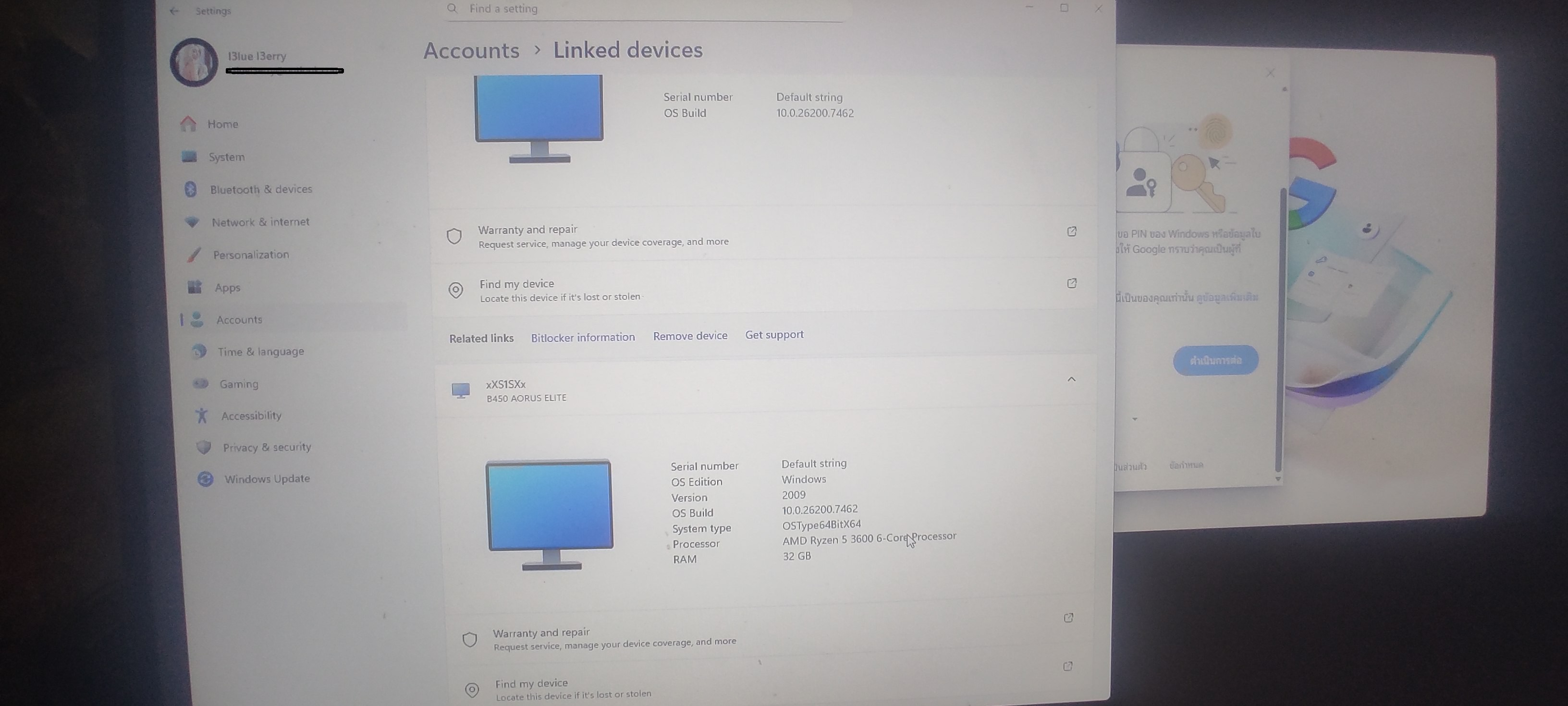Click the Windows Update icon

point(206,479)
